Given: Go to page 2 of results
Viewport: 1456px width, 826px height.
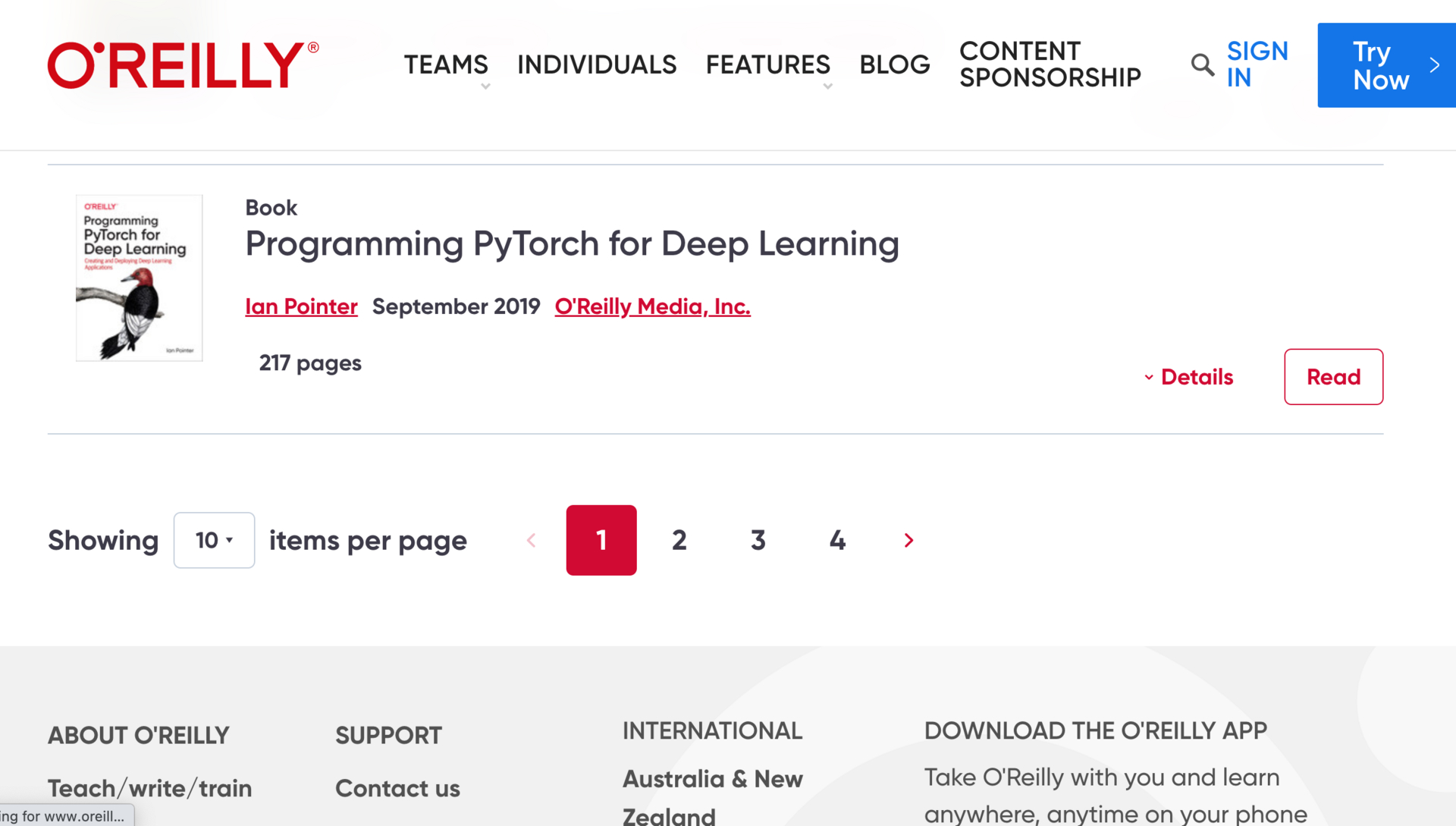Looking at the screenshot, I should click(679, 540).
